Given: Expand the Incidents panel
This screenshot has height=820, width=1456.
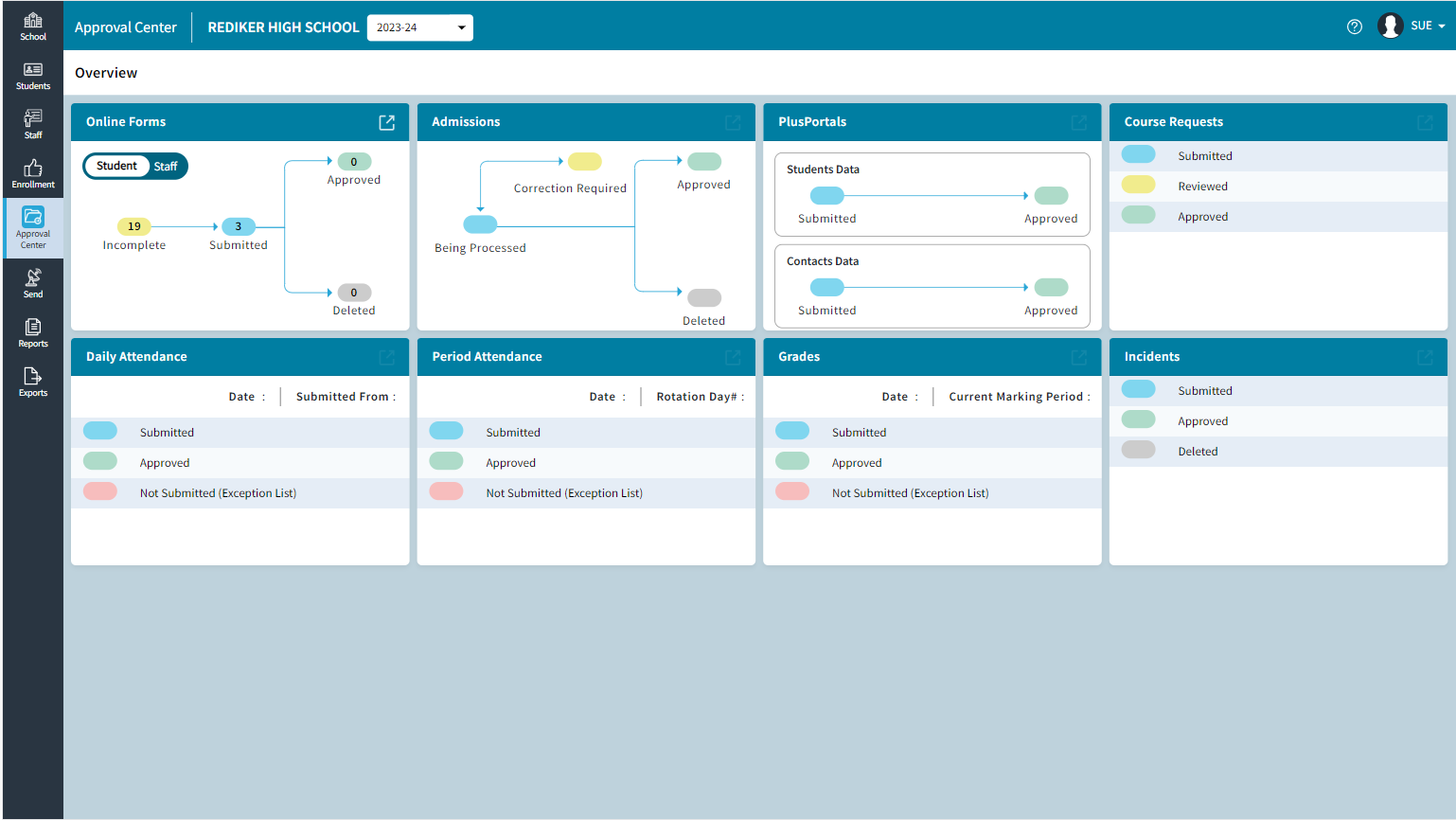Looking at the screenshot, I should (x=1425, y=357).
